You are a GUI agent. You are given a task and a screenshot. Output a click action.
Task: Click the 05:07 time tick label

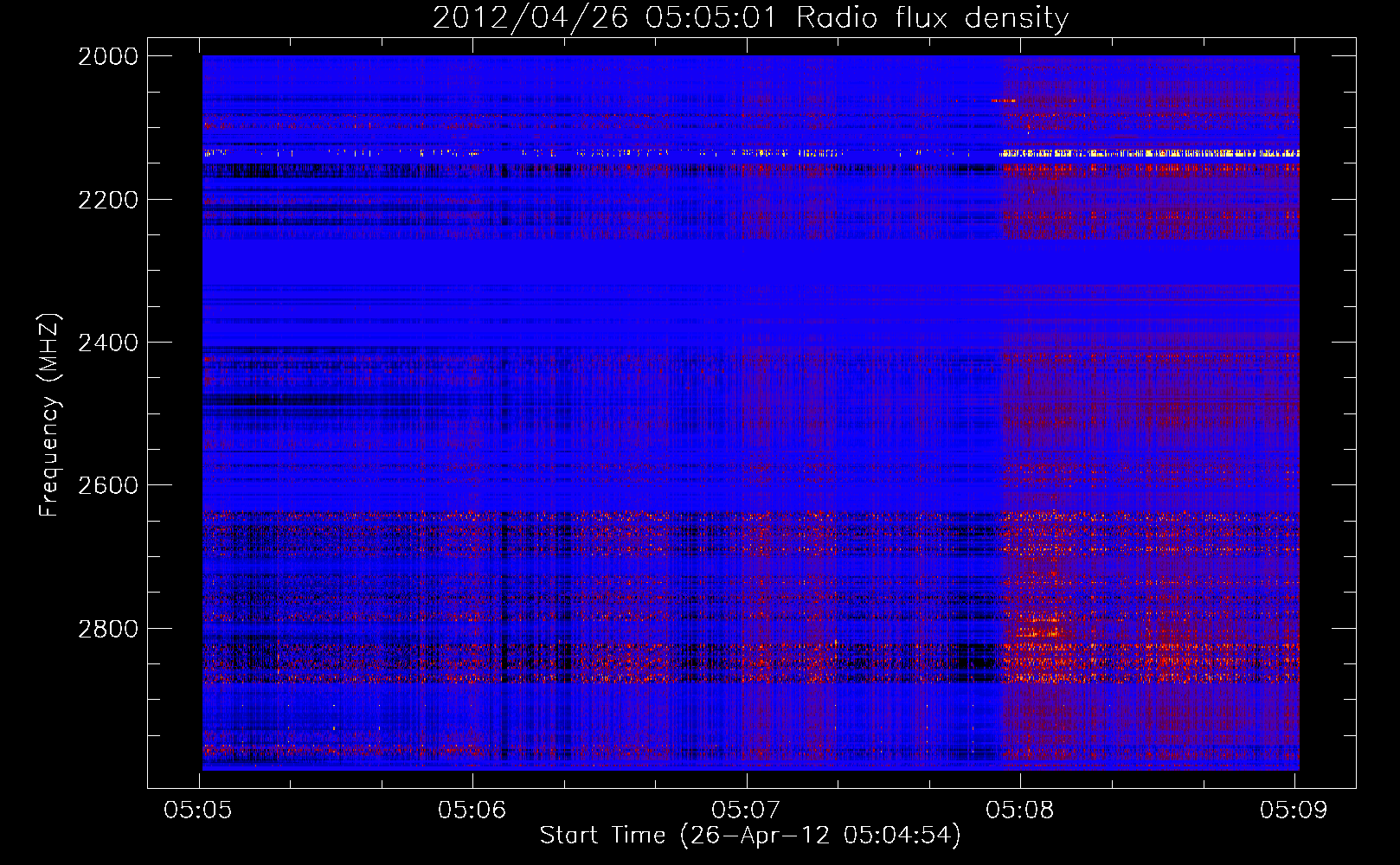point(746,811)
